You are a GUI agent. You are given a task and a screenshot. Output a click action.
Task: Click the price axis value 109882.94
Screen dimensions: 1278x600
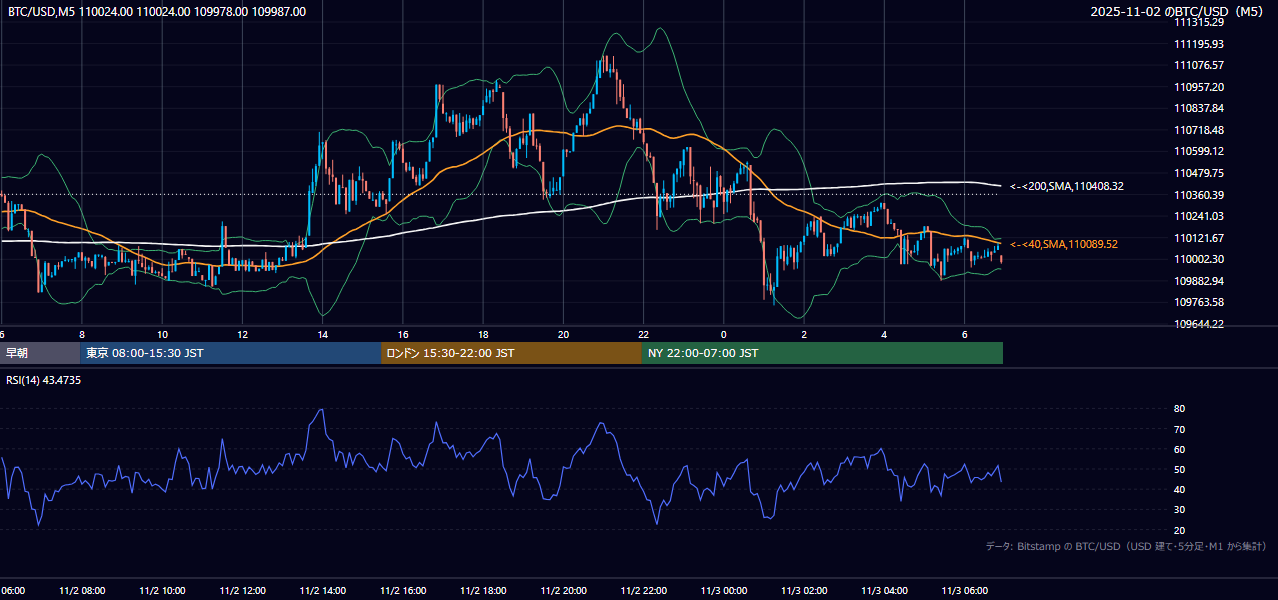[x=1199, y=281]
